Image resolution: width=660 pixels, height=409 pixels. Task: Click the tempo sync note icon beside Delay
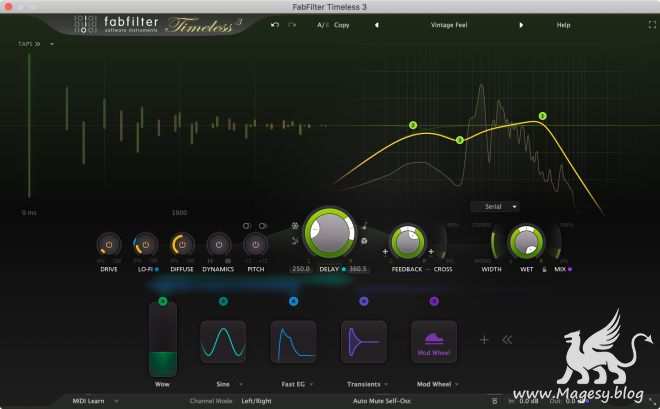tap(365, 226)
